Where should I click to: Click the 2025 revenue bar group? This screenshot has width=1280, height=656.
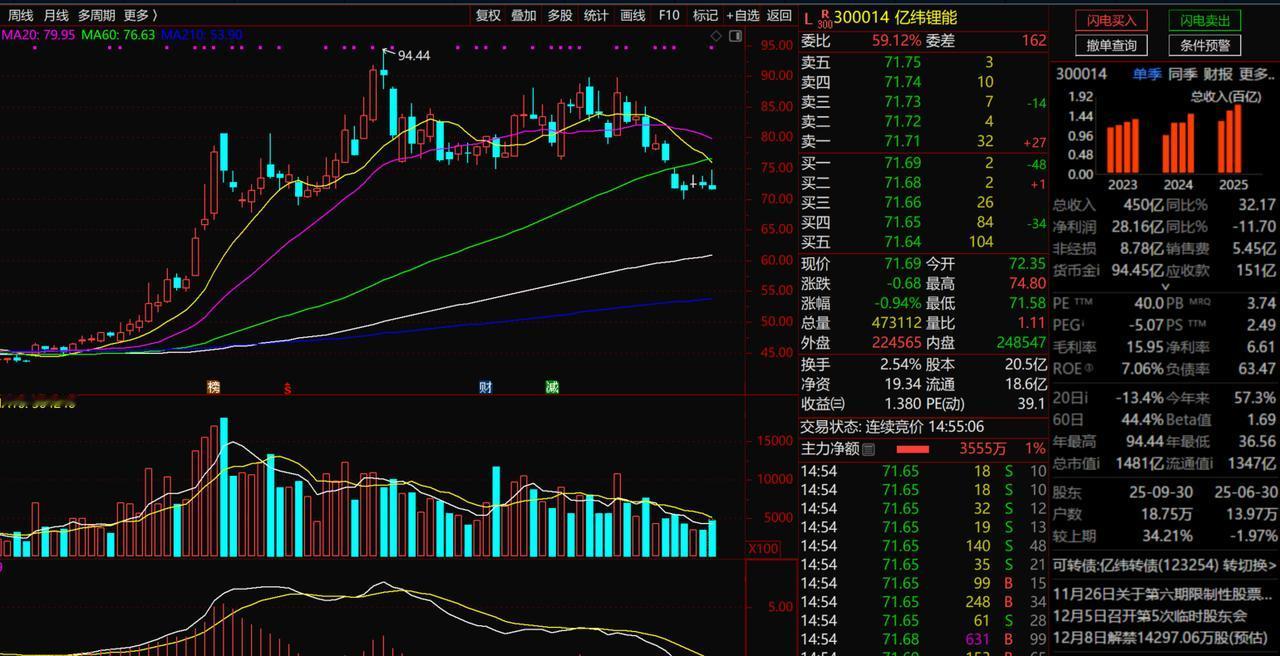coord(1232,138)
